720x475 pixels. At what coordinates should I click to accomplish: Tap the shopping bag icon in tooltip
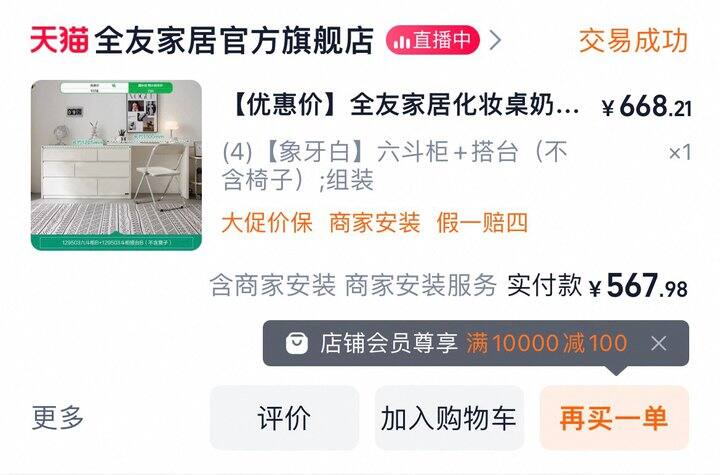pyautogui.click(x=297, y=343)
